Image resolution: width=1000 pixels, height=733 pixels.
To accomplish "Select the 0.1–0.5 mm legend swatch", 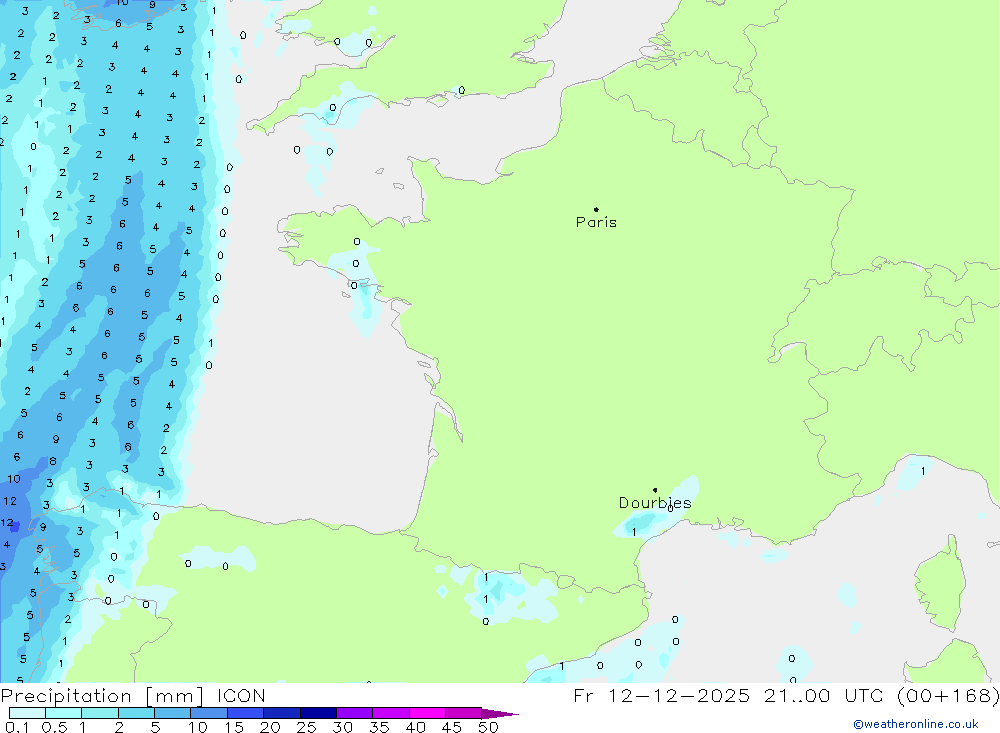I will click(27, 713).
